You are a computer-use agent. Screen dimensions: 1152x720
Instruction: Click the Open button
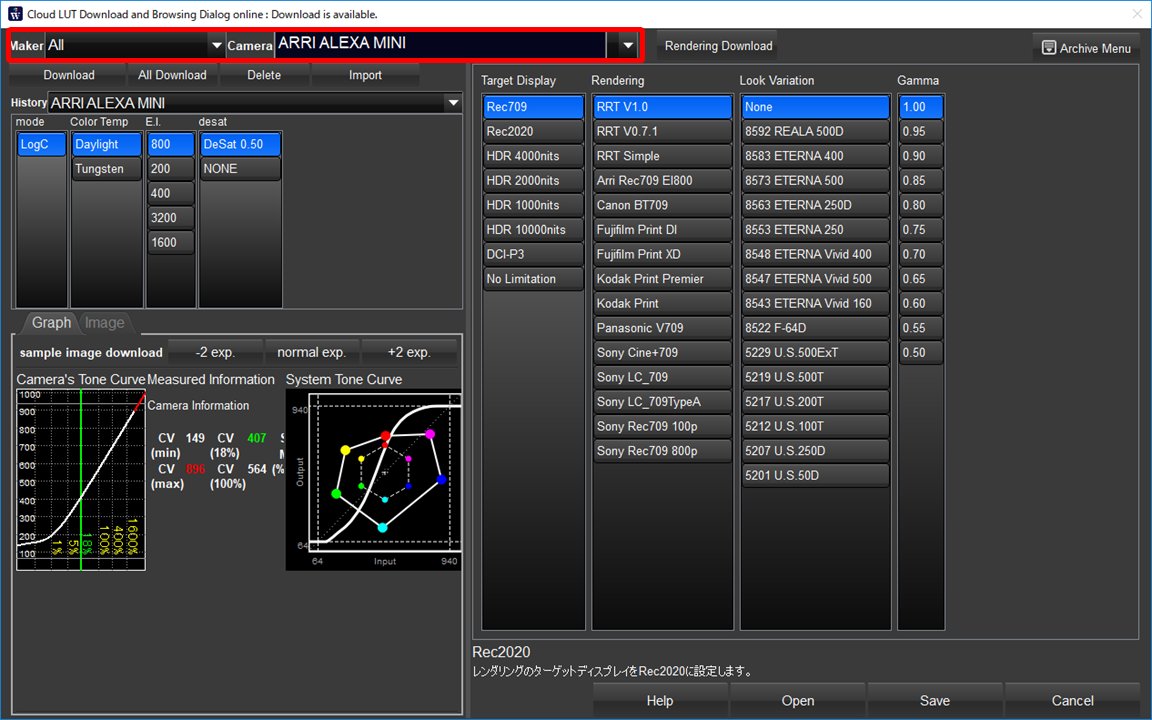[798, 700]
